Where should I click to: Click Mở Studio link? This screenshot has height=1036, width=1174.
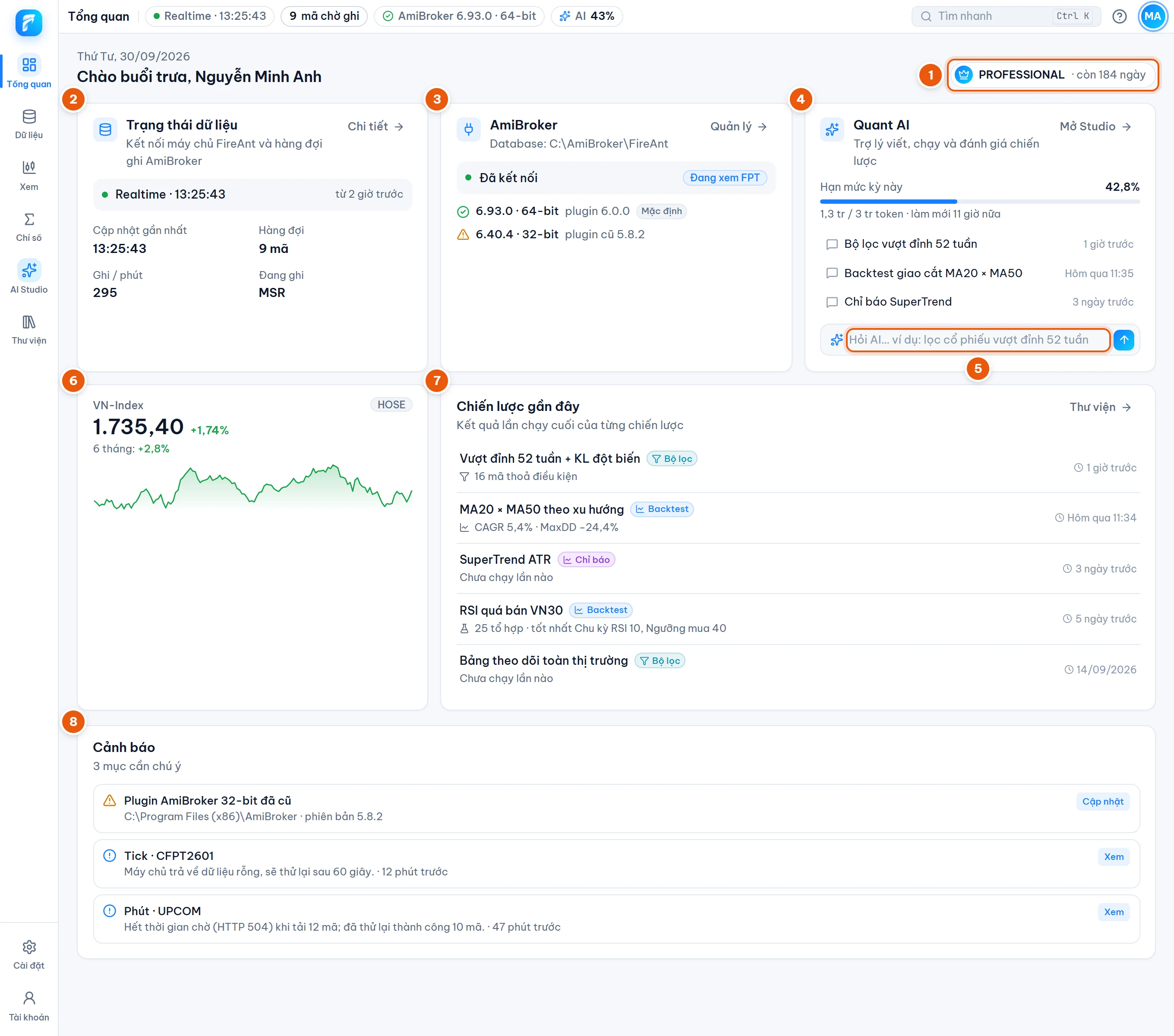point(1095,126)
